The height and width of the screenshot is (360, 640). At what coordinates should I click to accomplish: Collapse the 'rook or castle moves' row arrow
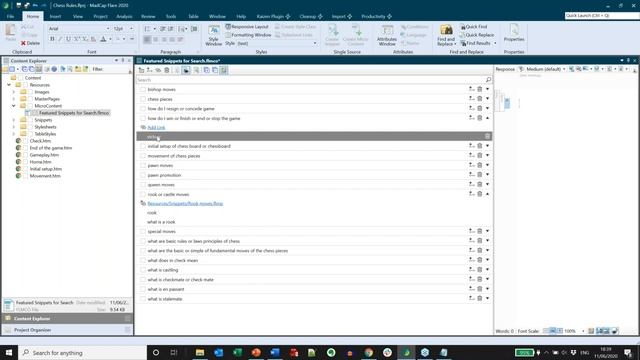pyautogui.click(x=487, y=194)
